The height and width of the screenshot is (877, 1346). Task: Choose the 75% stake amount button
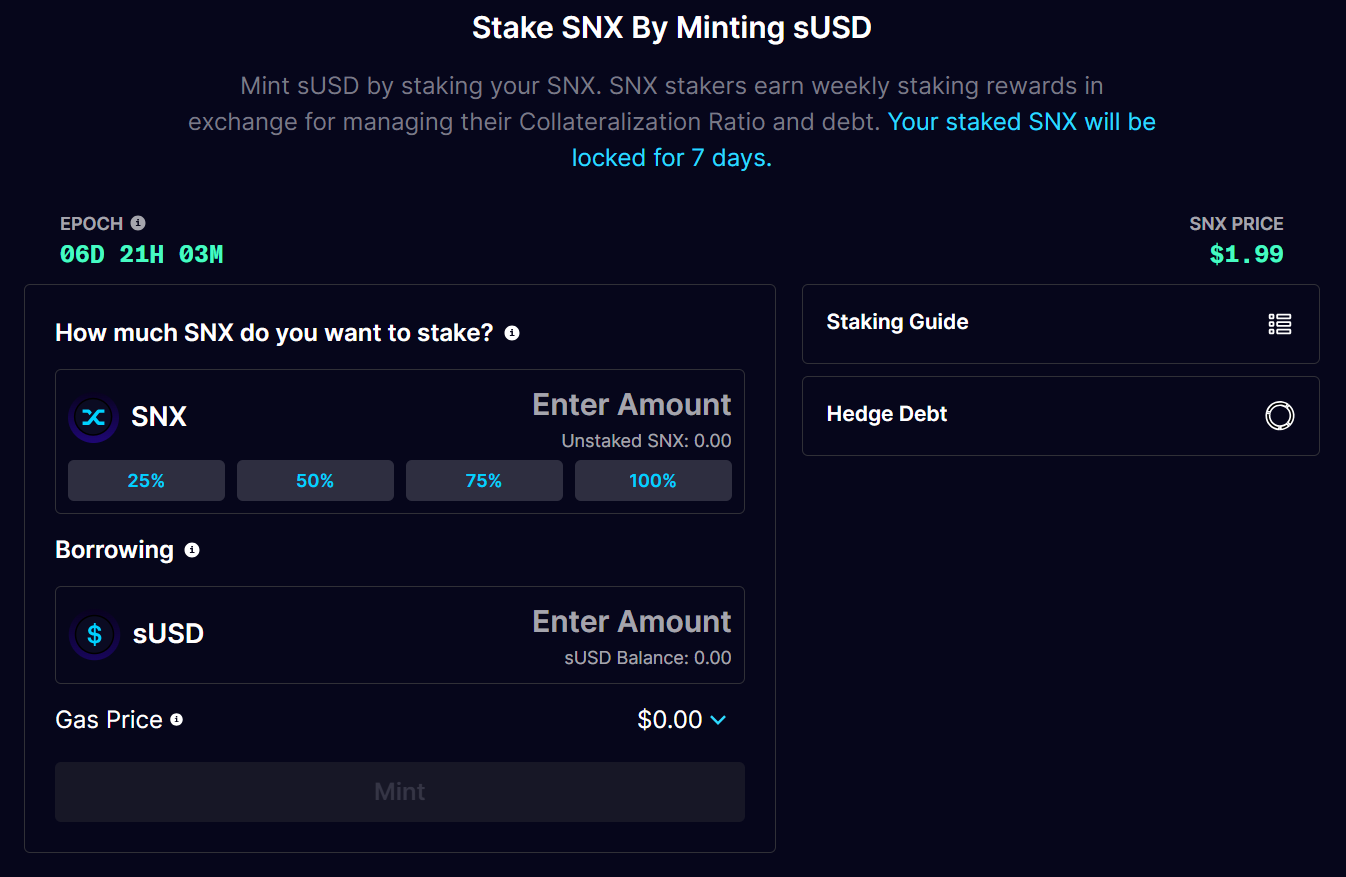[x=484, y=481]
